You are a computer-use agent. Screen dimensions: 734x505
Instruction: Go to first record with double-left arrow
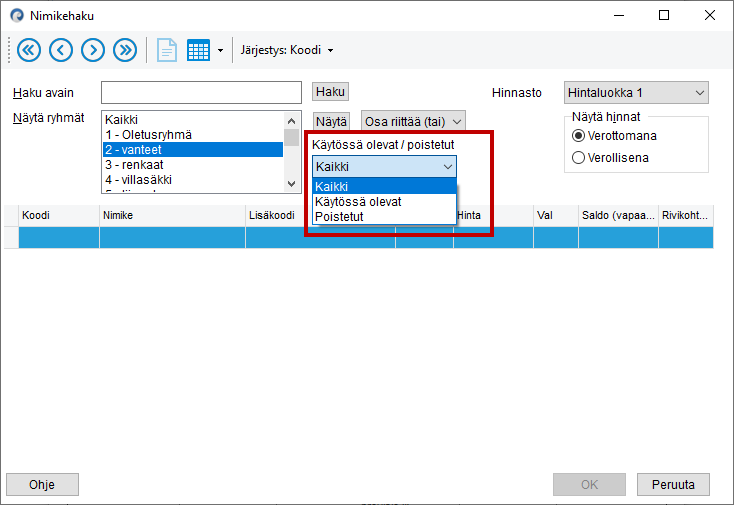29,50
